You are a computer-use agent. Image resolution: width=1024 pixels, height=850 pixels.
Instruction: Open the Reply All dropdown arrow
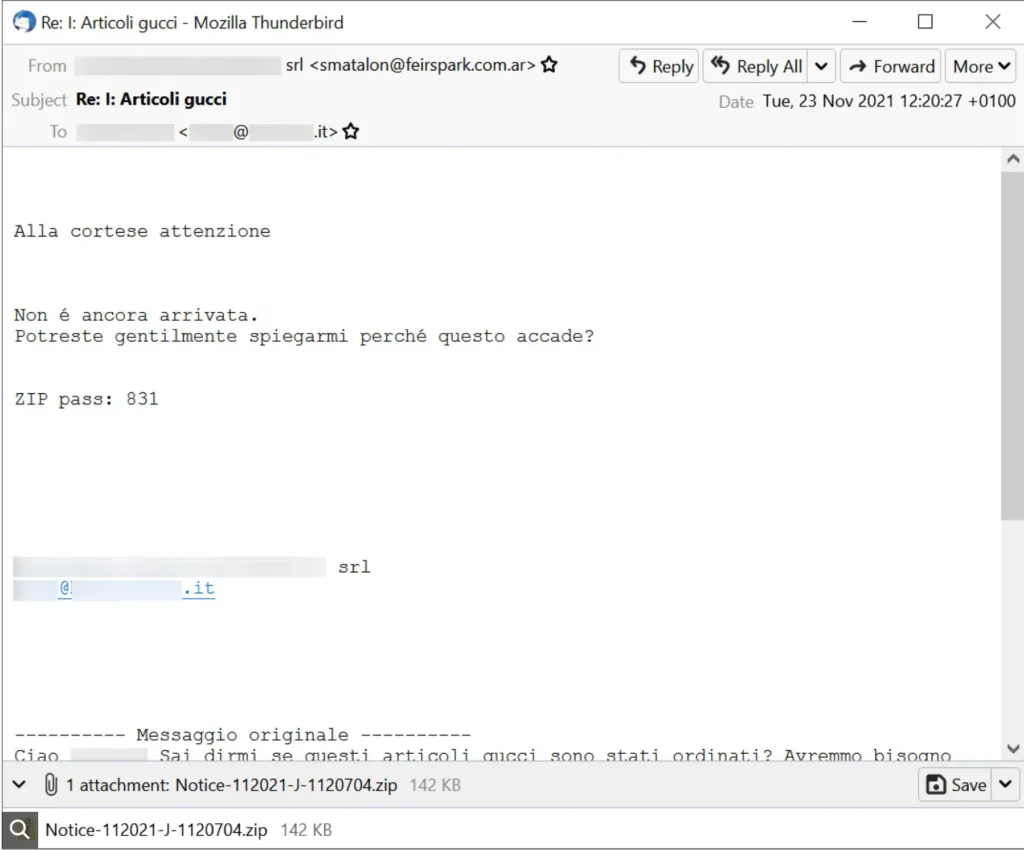[821, 66]
